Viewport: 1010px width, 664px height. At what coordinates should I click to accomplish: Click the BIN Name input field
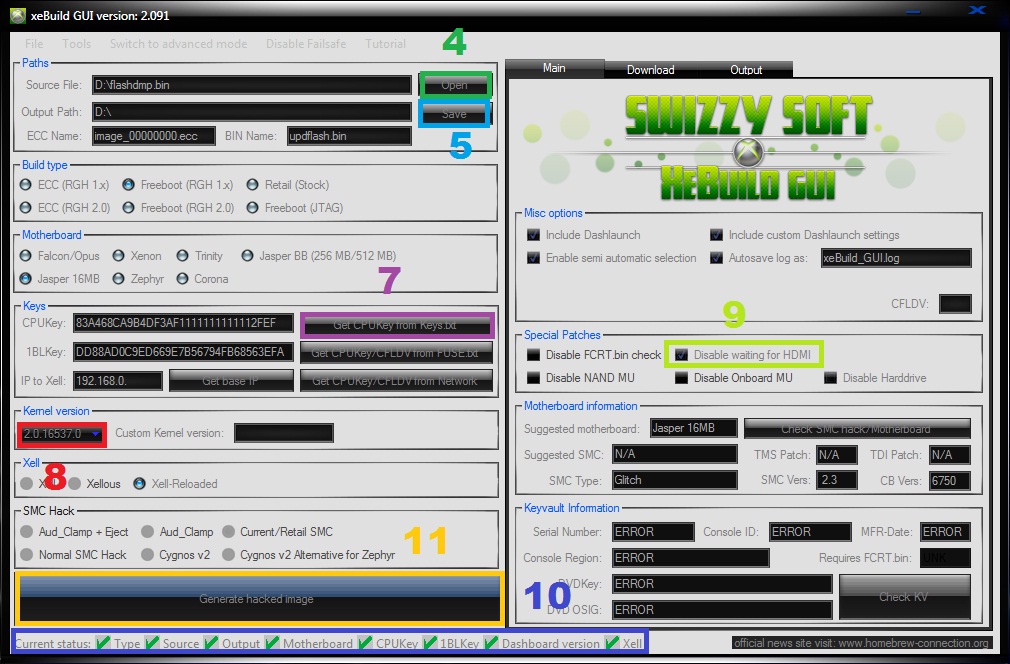349,136
